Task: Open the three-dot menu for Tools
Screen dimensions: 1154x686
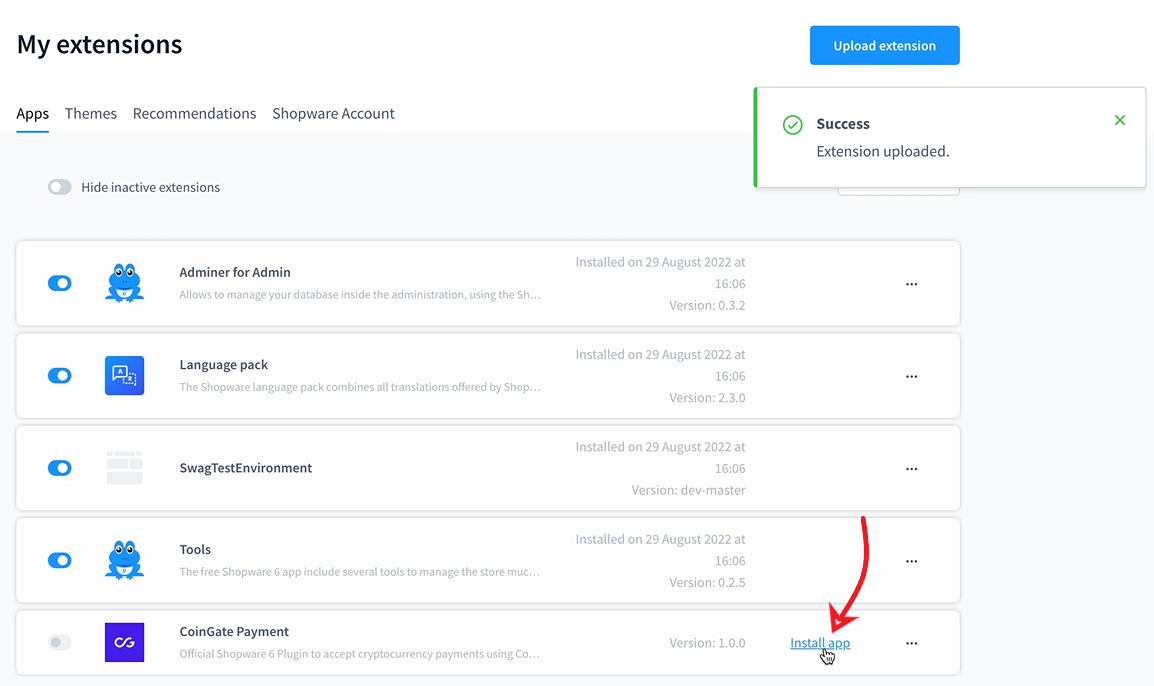Action: [911, 561]
